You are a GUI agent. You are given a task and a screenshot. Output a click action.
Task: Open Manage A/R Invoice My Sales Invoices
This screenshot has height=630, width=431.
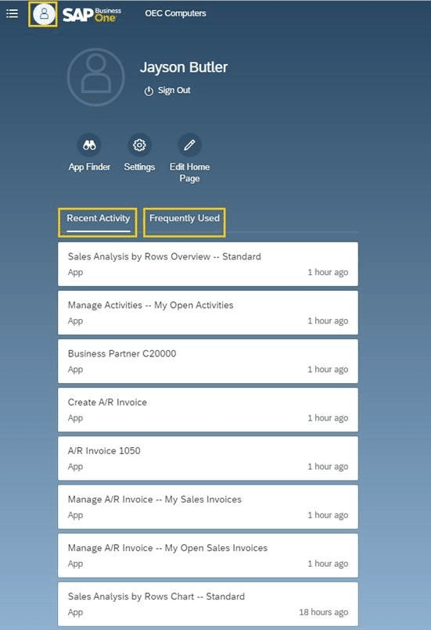208,507
